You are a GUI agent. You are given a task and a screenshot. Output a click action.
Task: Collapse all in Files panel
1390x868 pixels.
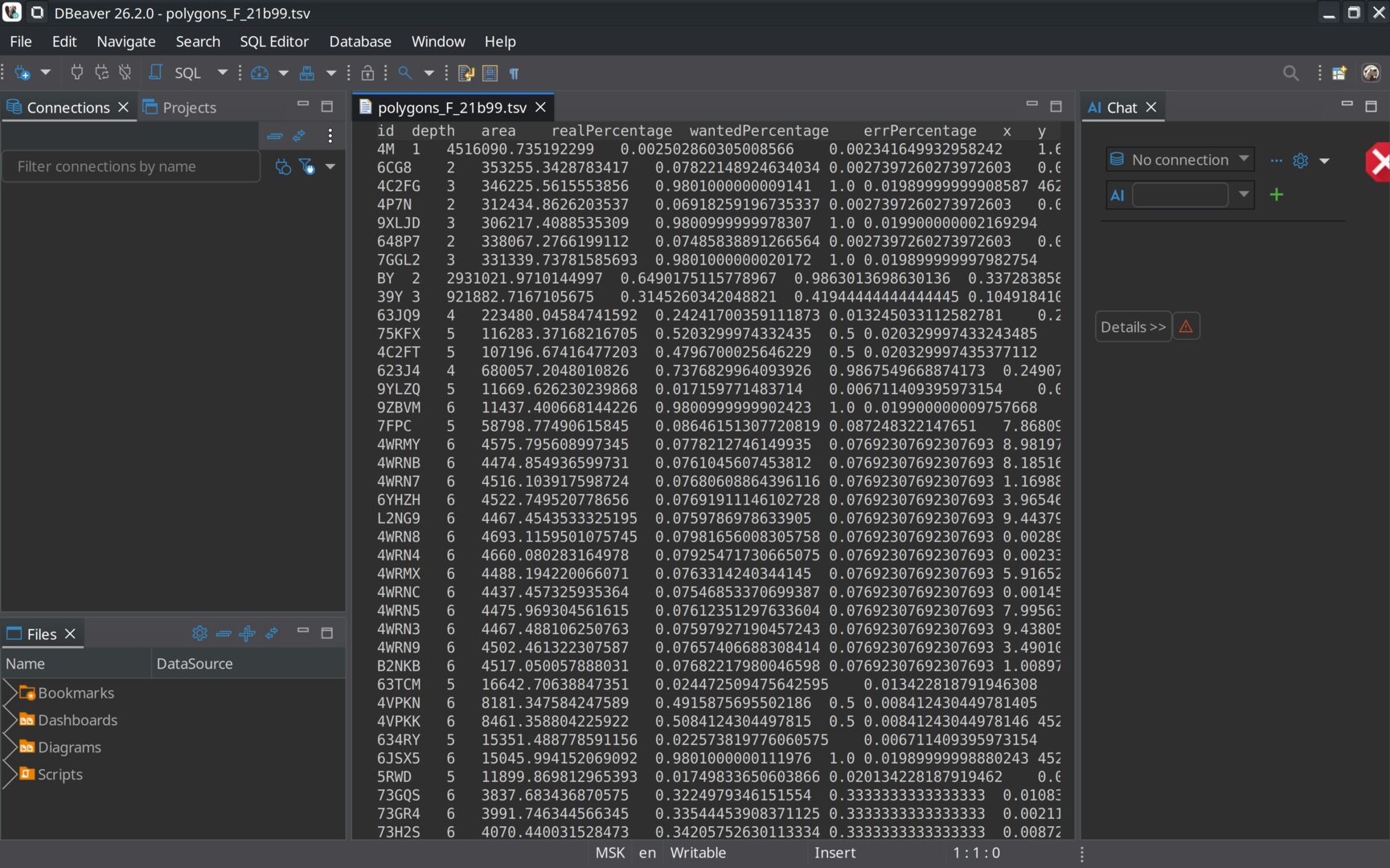223,633
